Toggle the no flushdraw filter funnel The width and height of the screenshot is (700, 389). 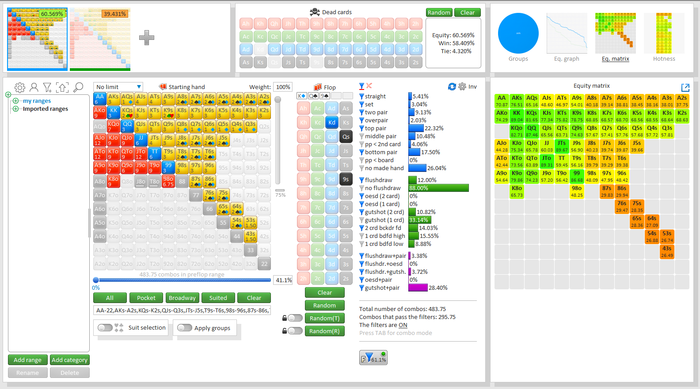[362, 188]
